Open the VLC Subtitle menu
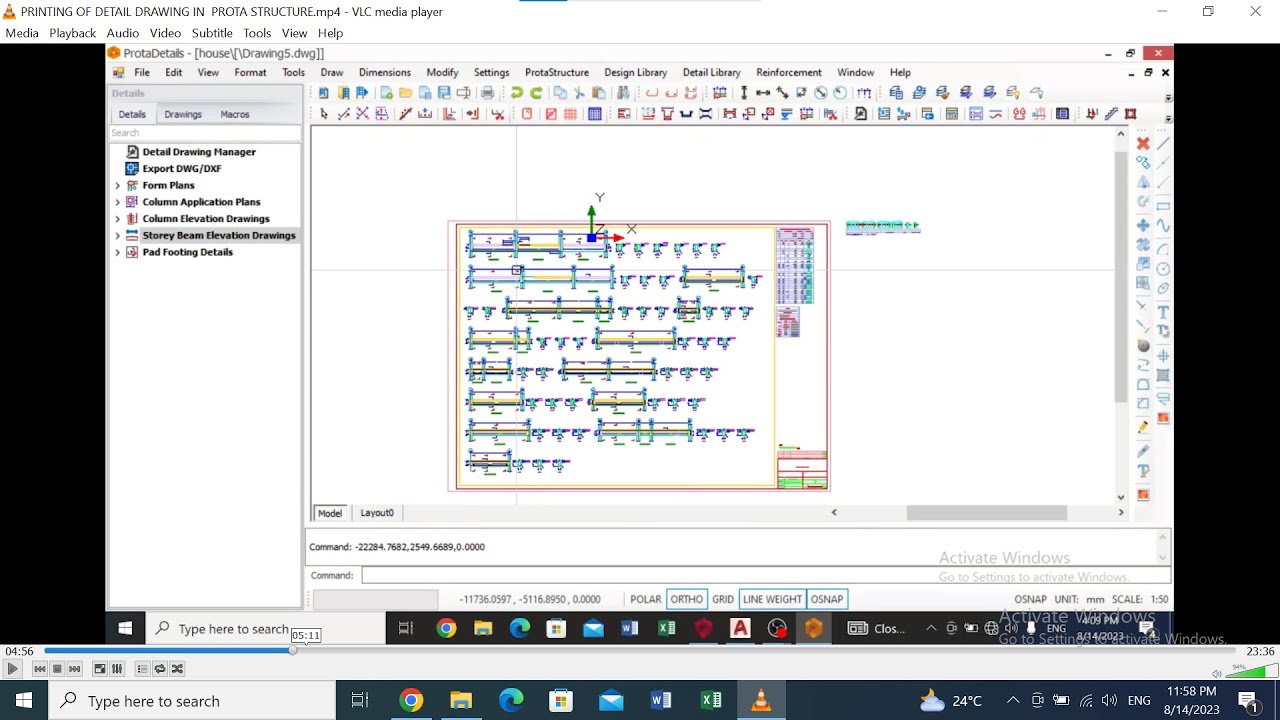The width and height of the screenshot is (1280, 720). [212, 33]
